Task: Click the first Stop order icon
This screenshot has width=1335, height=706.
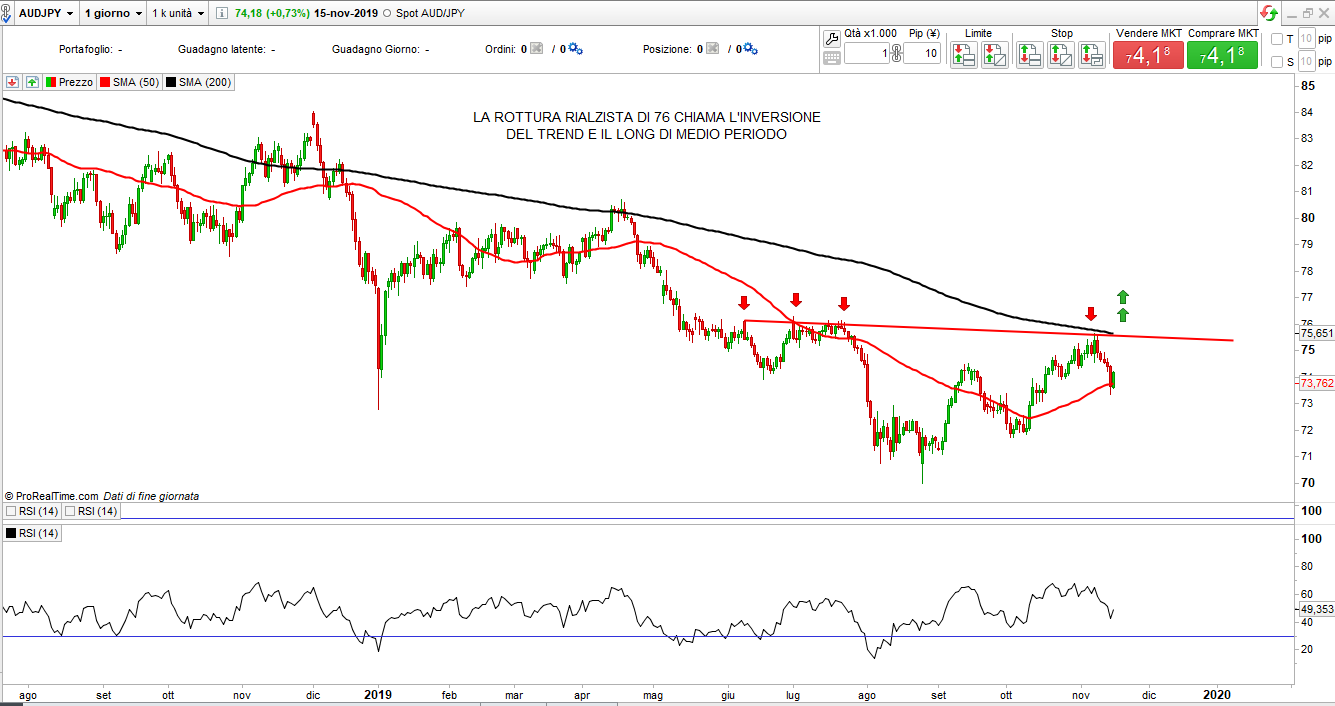Action: (1030, 55)
